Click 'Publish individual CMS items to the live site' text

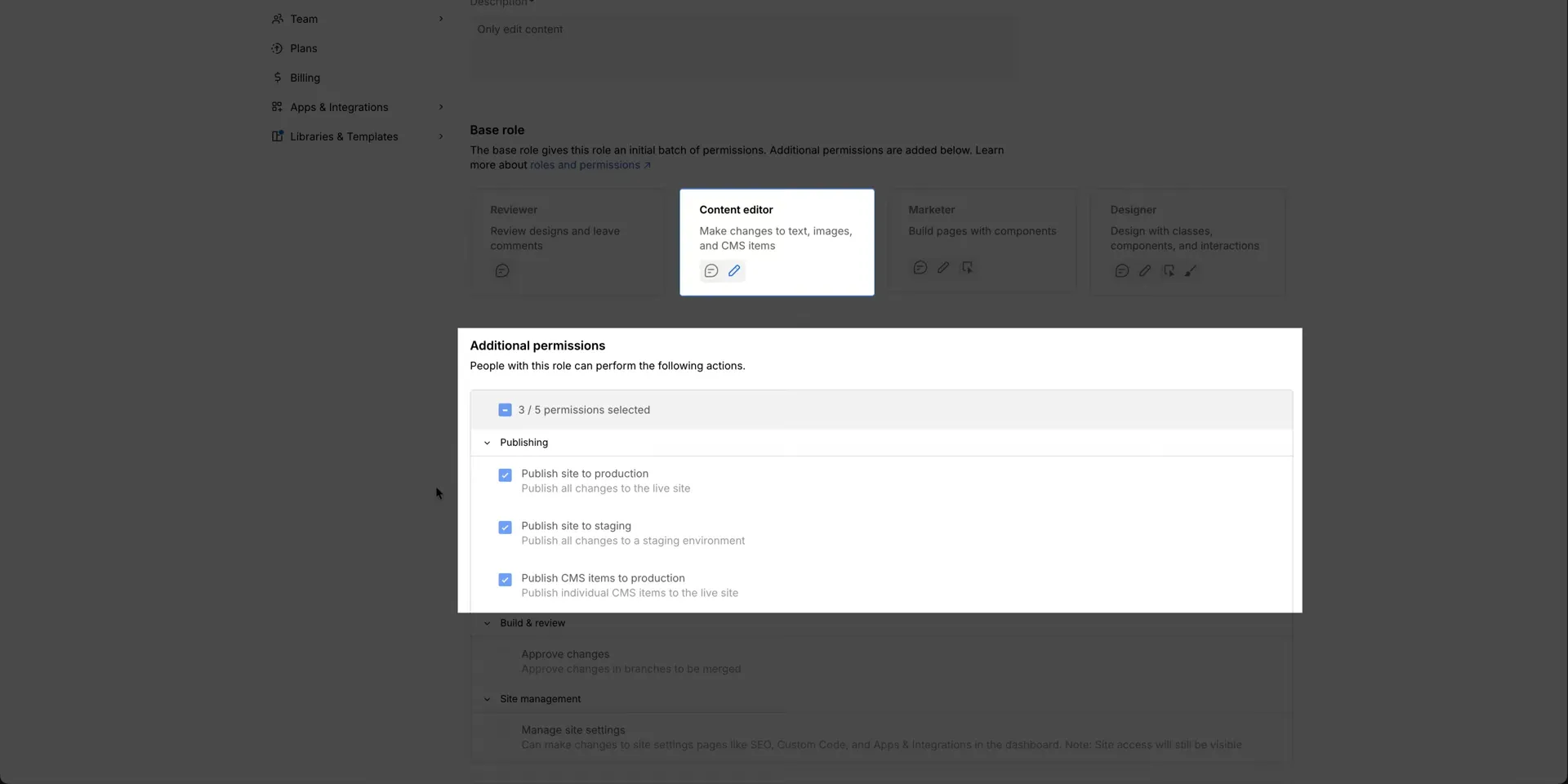pyautogui.click(x=630, y=593)
